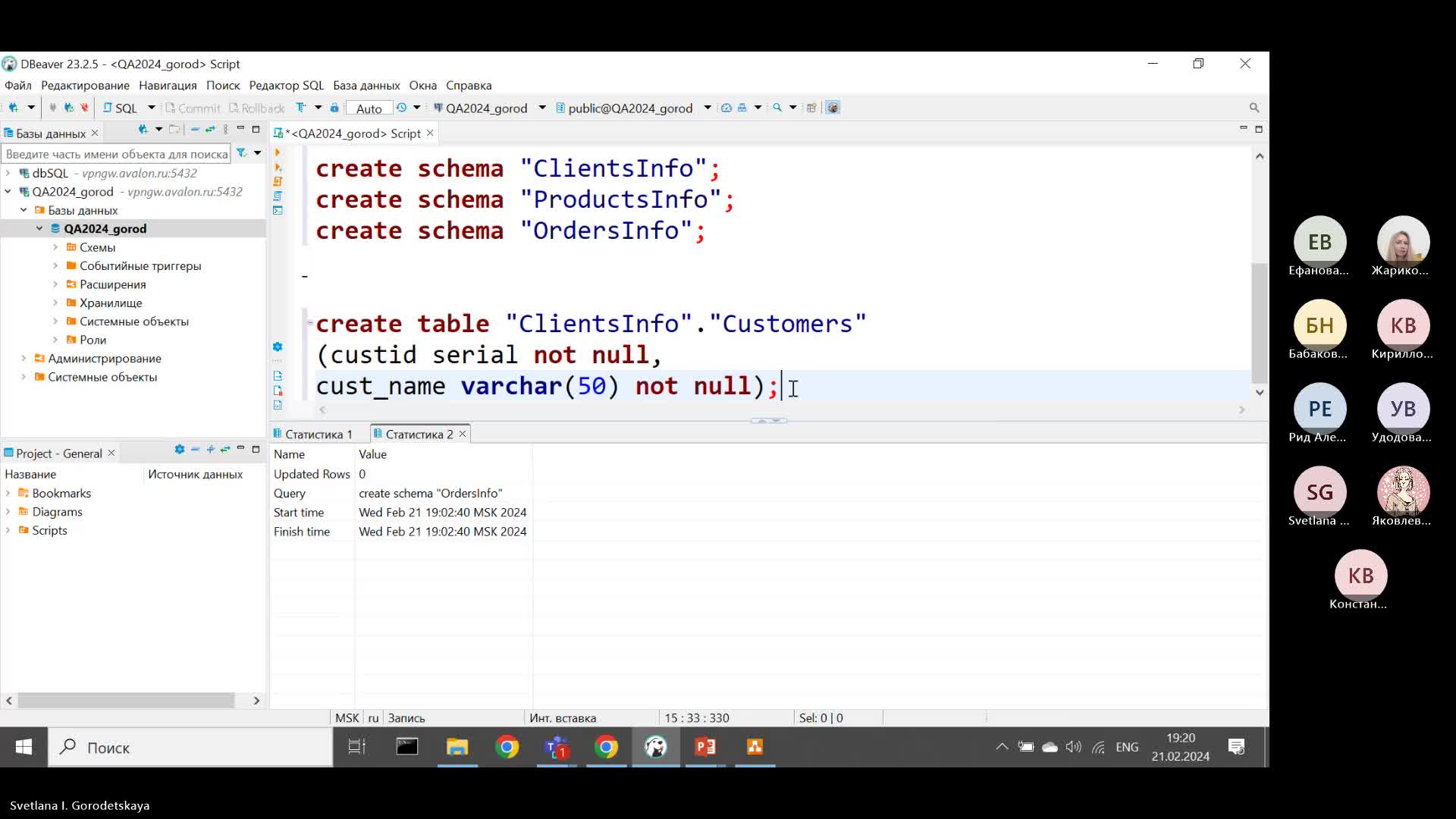This screenshot has width=1456, height=819.
Task: Close the Статистика 2 tab
Action: point(463,434)
